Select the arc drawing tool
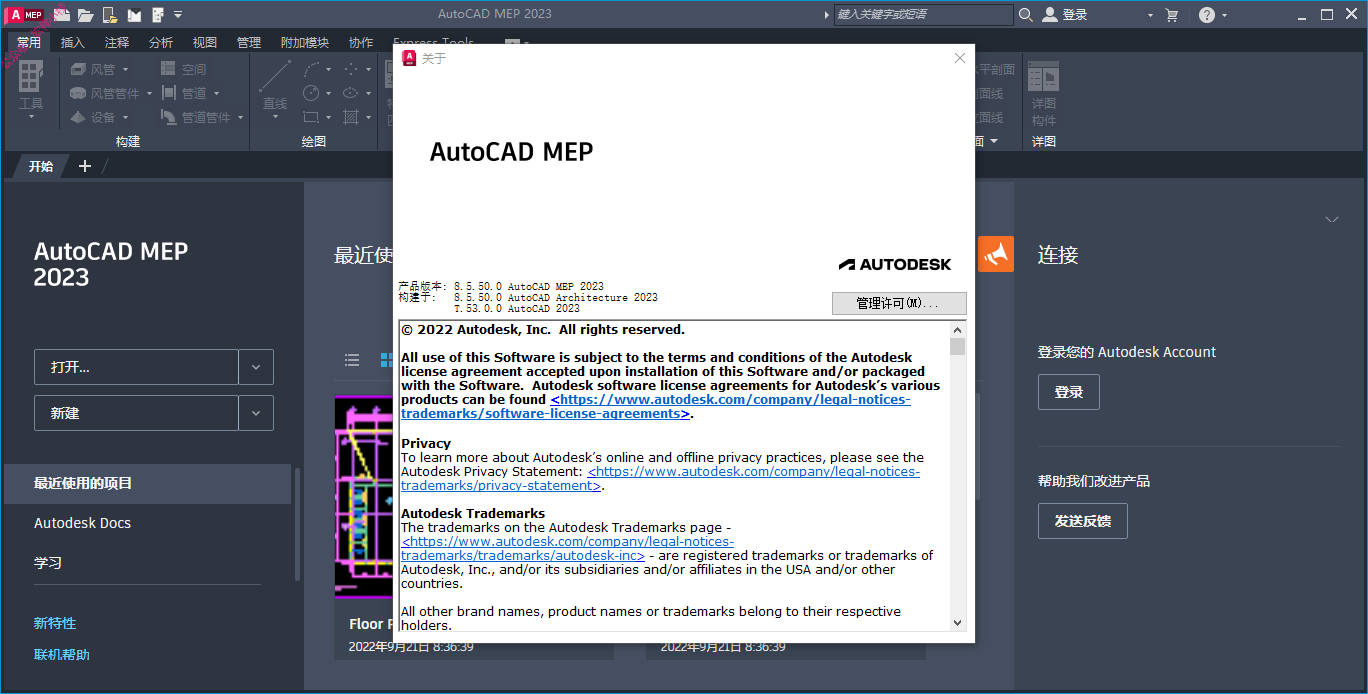 click(x=311, y=69)
